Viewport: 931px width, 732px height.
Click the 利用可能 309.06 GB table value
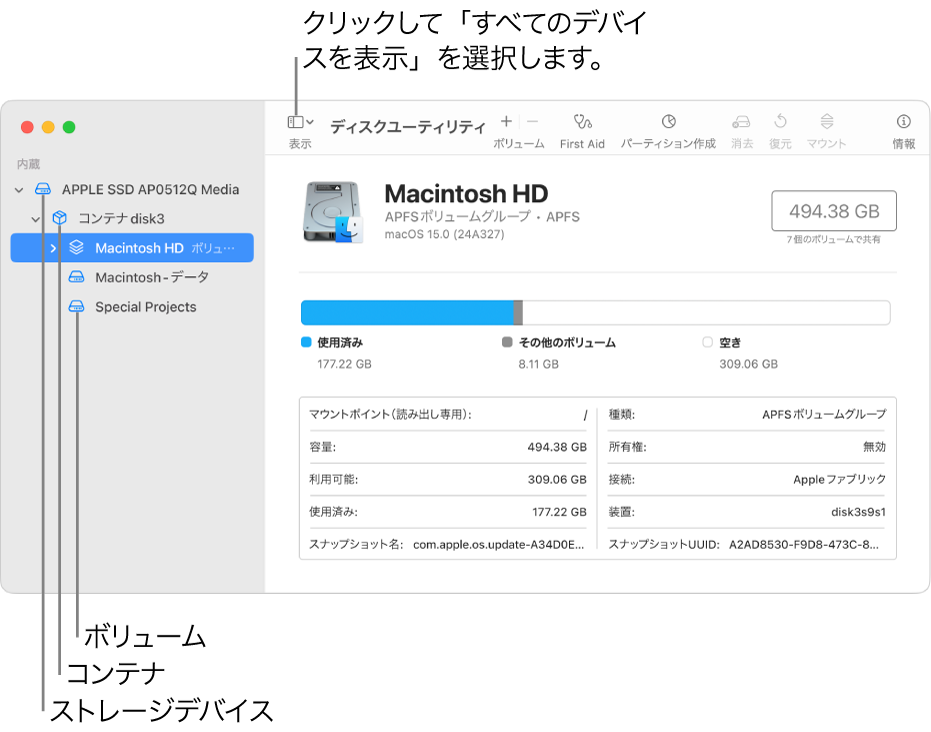point(557,480)
